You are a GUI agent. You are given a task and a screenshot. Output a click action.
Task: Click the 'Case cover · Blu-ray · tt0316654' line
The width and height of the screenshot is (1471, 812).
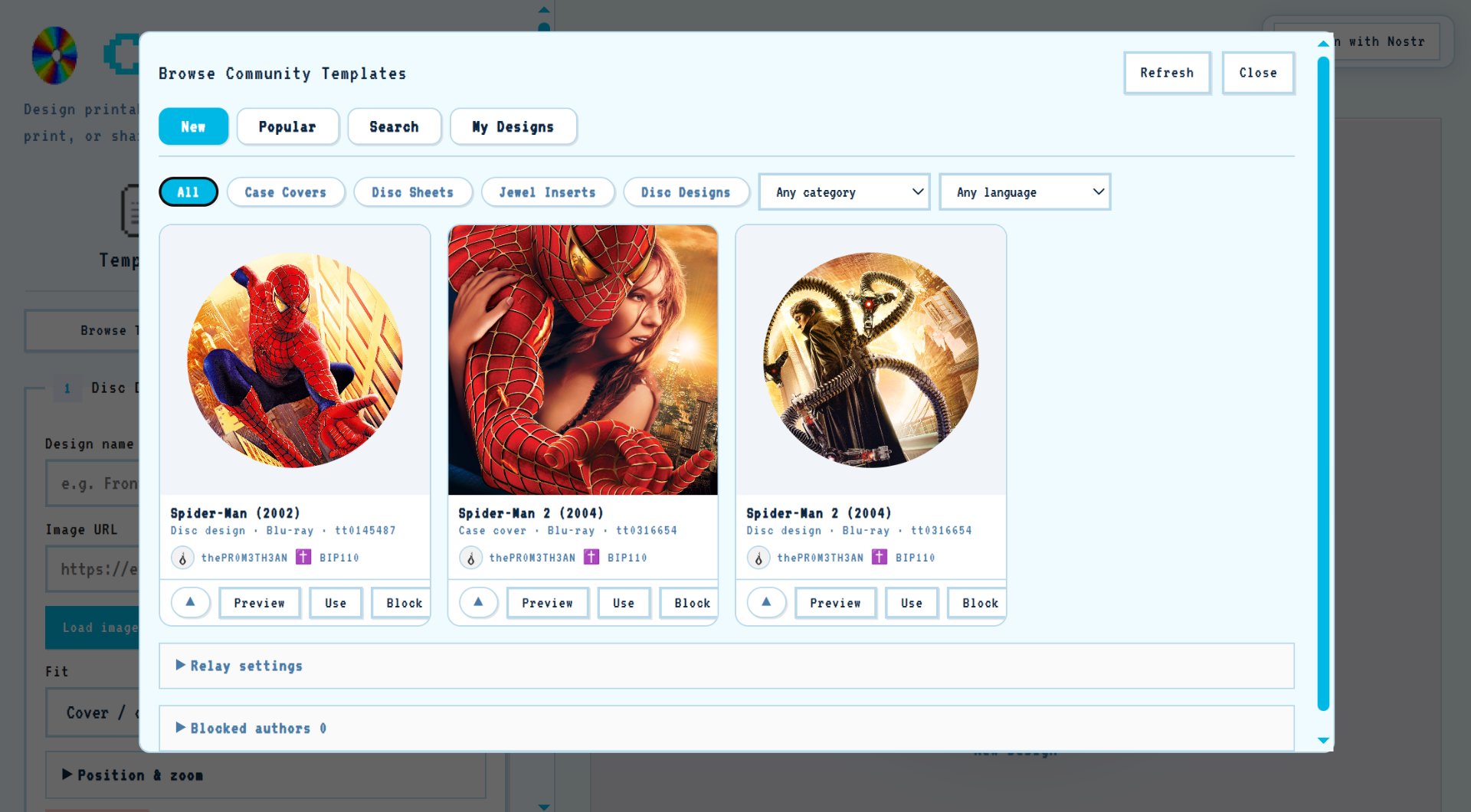point(568,530)
